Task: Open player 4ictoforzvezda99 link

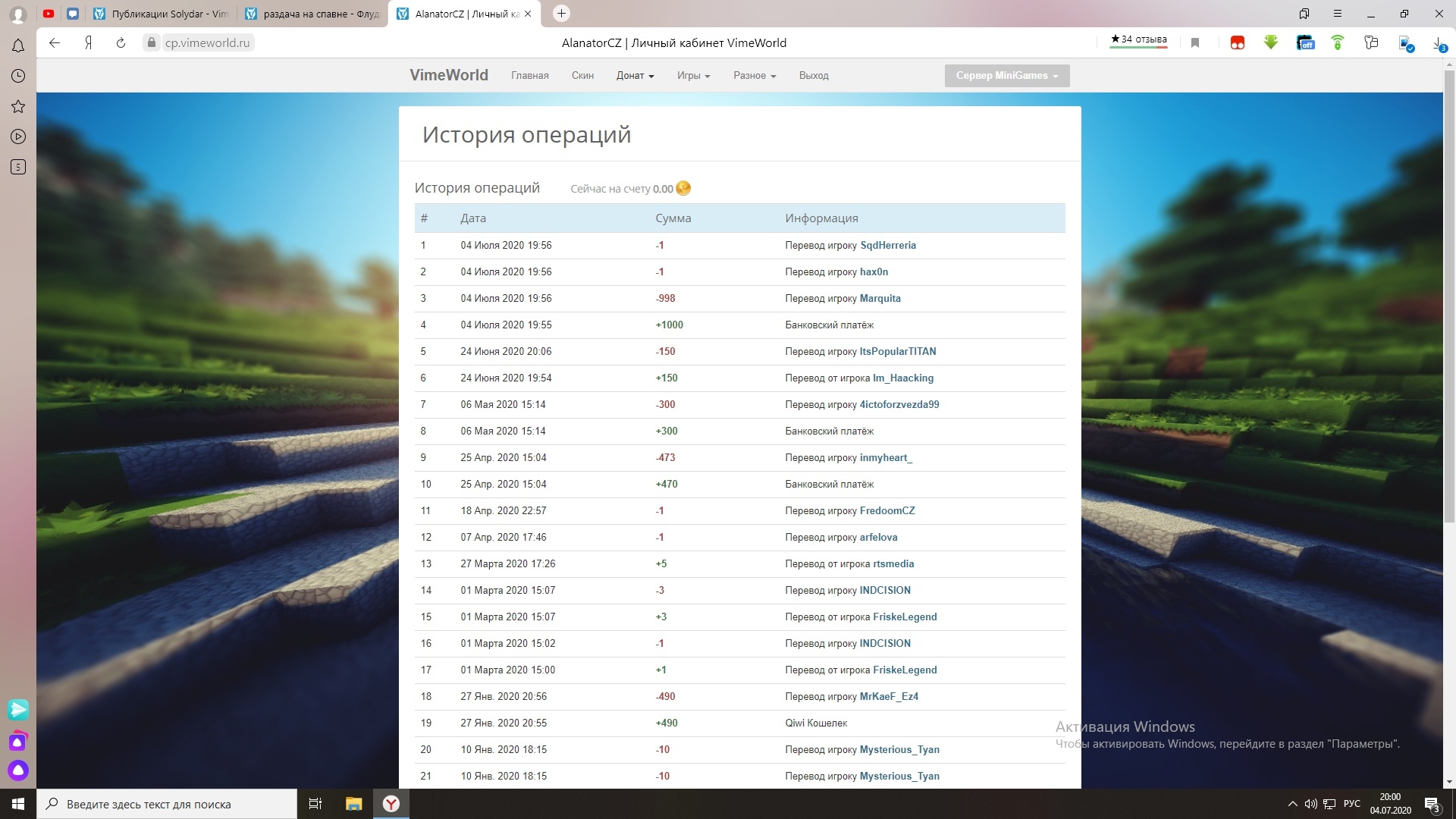Action: point(899,404)
